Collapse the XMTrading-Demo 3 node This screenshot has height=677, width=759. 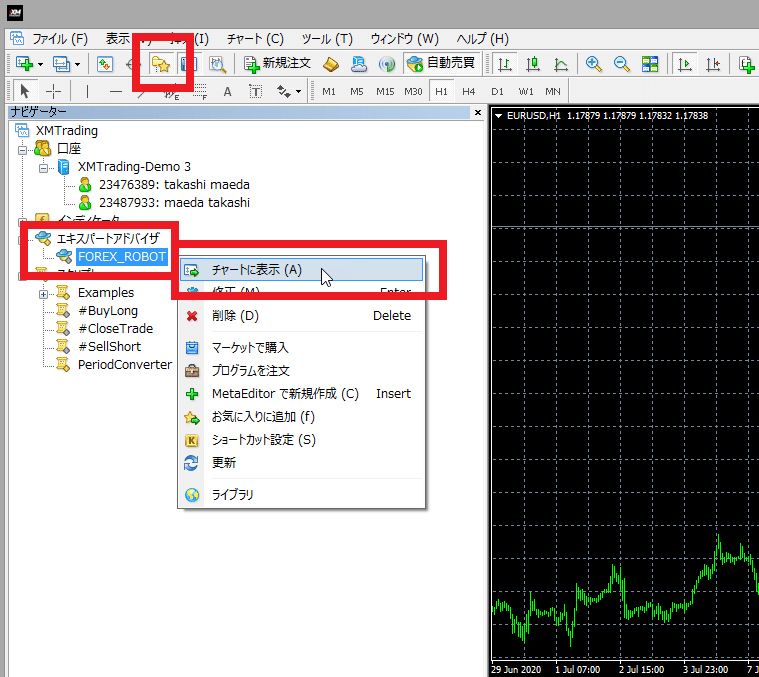coord(44,168)
